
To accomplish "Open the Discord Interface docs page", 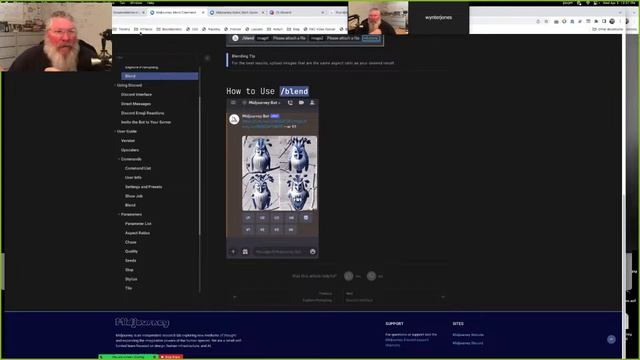I will (x=136, y=94).
